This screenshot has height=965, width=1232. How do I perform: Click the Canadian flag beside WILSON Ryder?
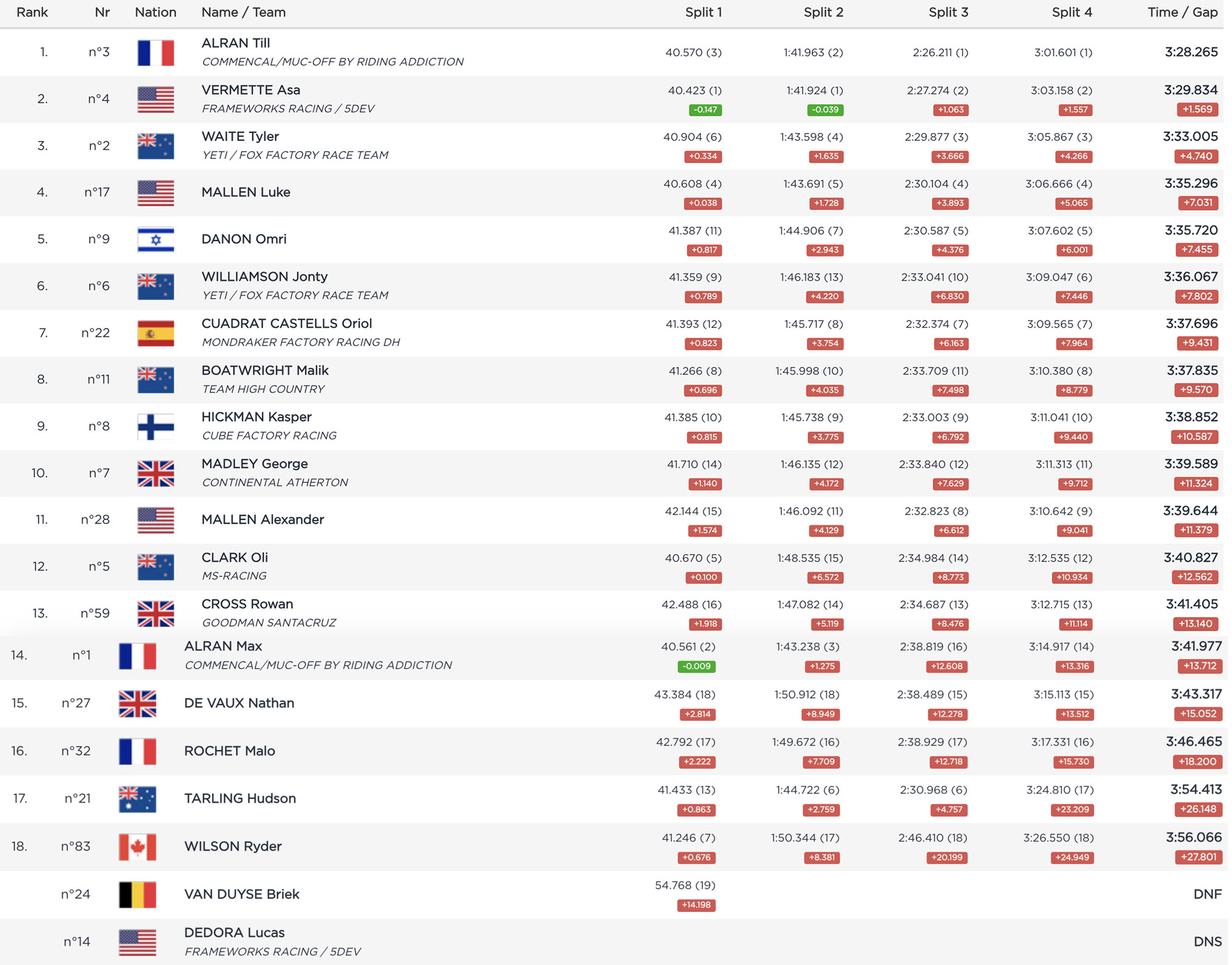[x=137, y=847]
